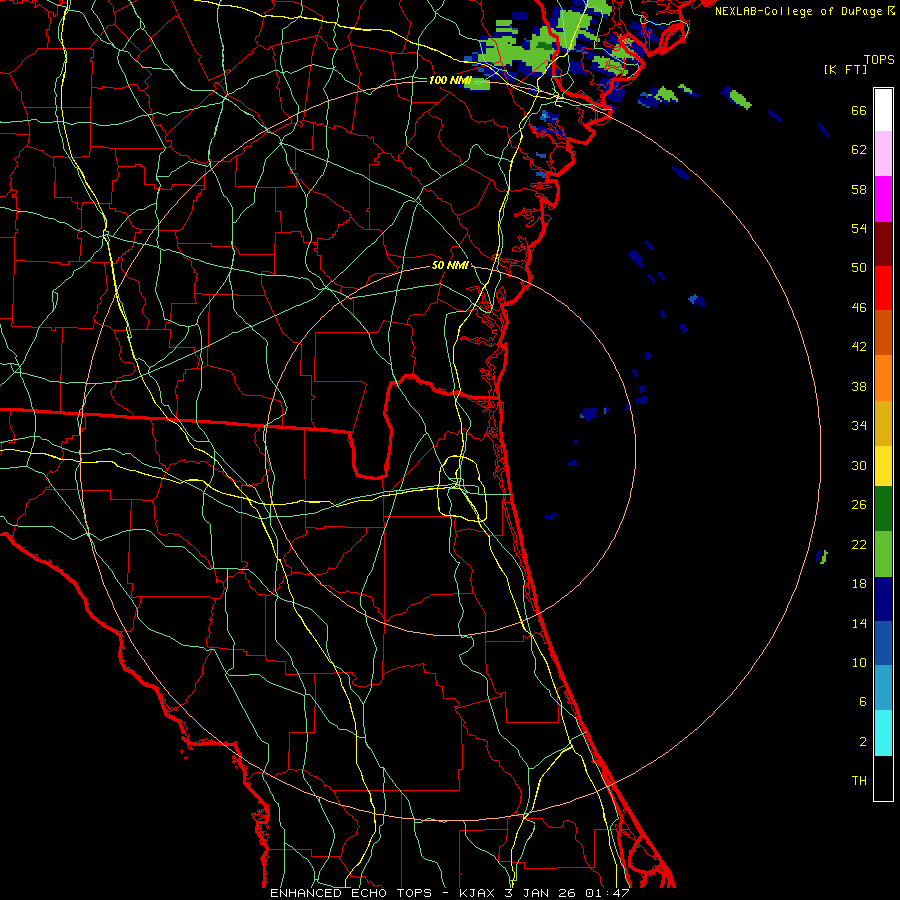Click the yellow 30 kft legend swatch
Screen dimensions: 900x900
click(883, 466)
